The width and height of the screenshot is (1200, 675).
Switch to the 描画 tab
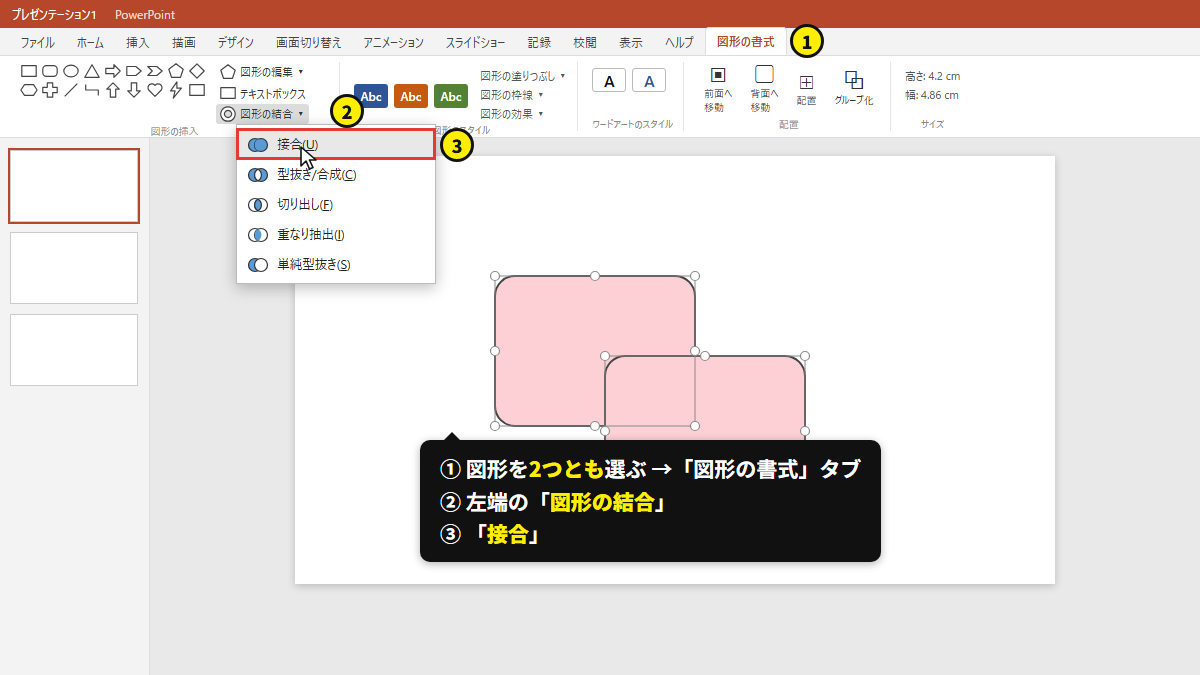pos(184,42)
